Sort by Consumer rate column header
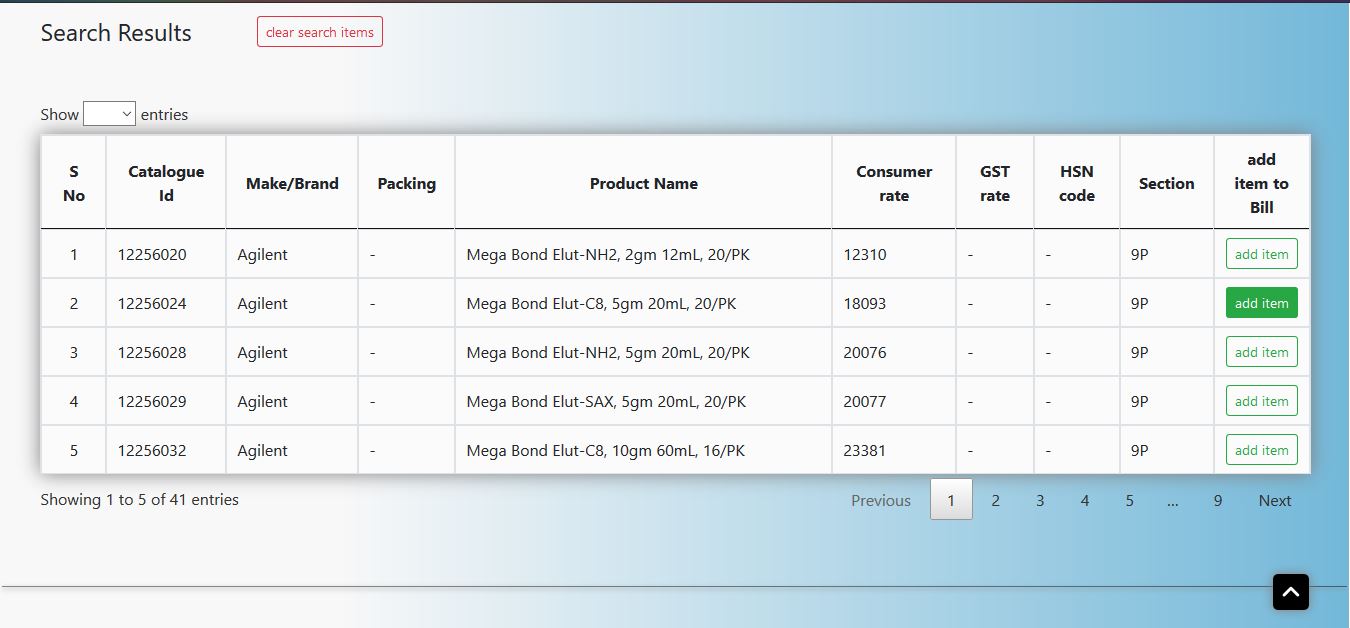1350x628 pixels. tap(894, 183)
